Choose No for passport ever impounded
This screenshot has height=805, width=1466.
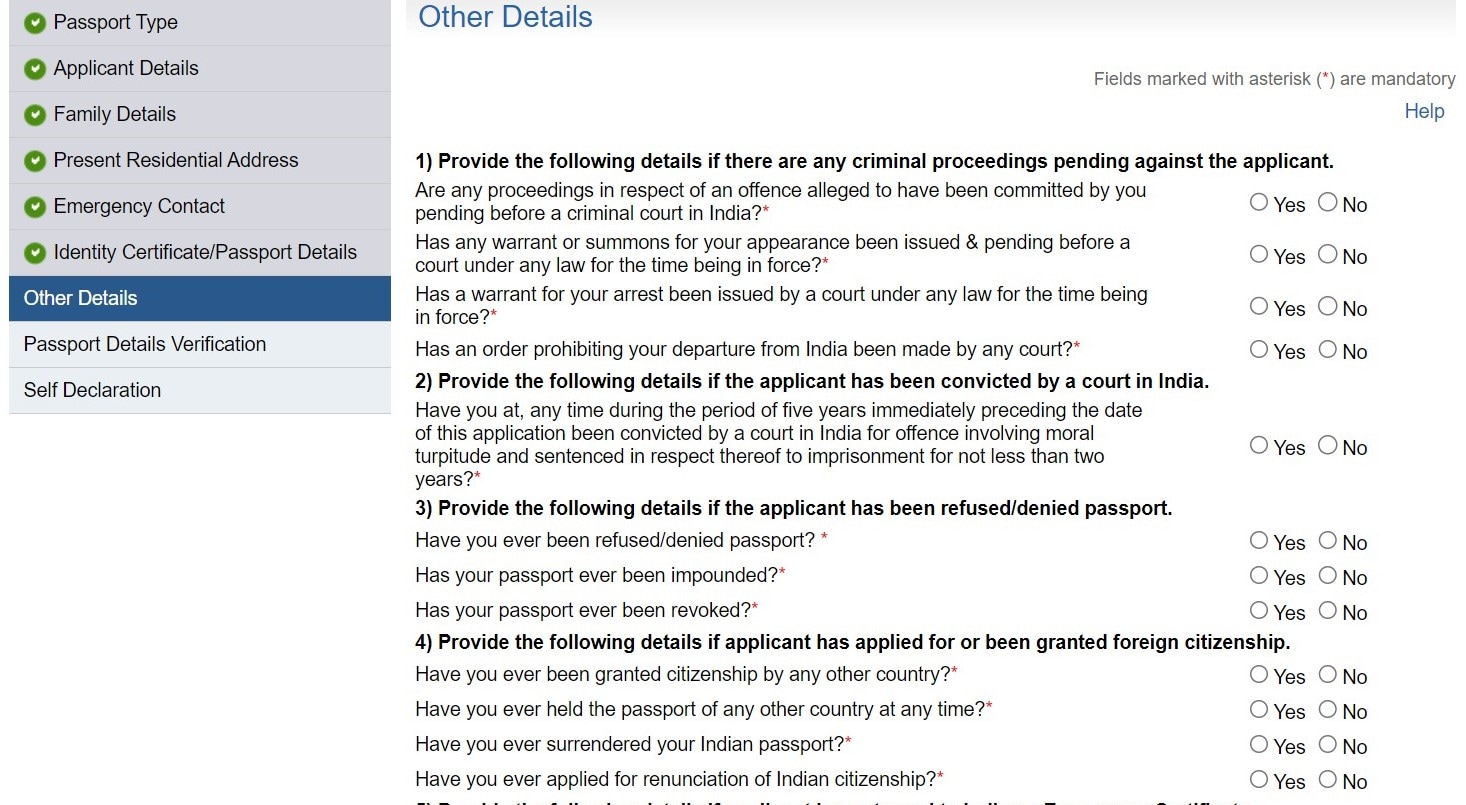click(1328, 575)
